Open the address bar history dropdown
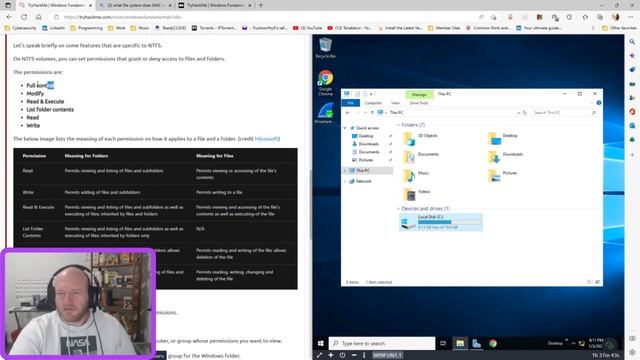 (x=518, y=113)
